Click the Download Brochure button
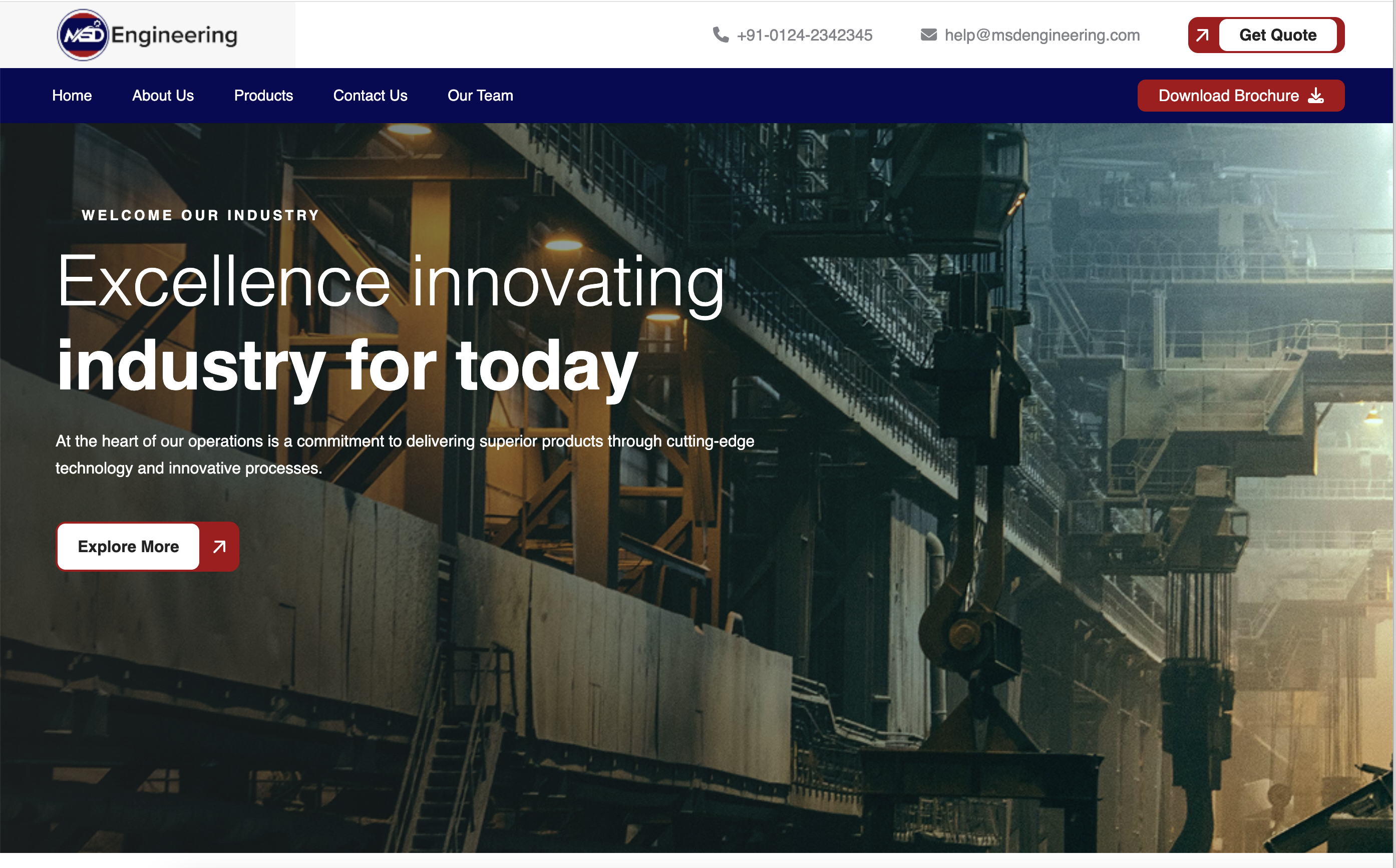Screen dimensions: 1396x868 click(x=1229, y=95)
